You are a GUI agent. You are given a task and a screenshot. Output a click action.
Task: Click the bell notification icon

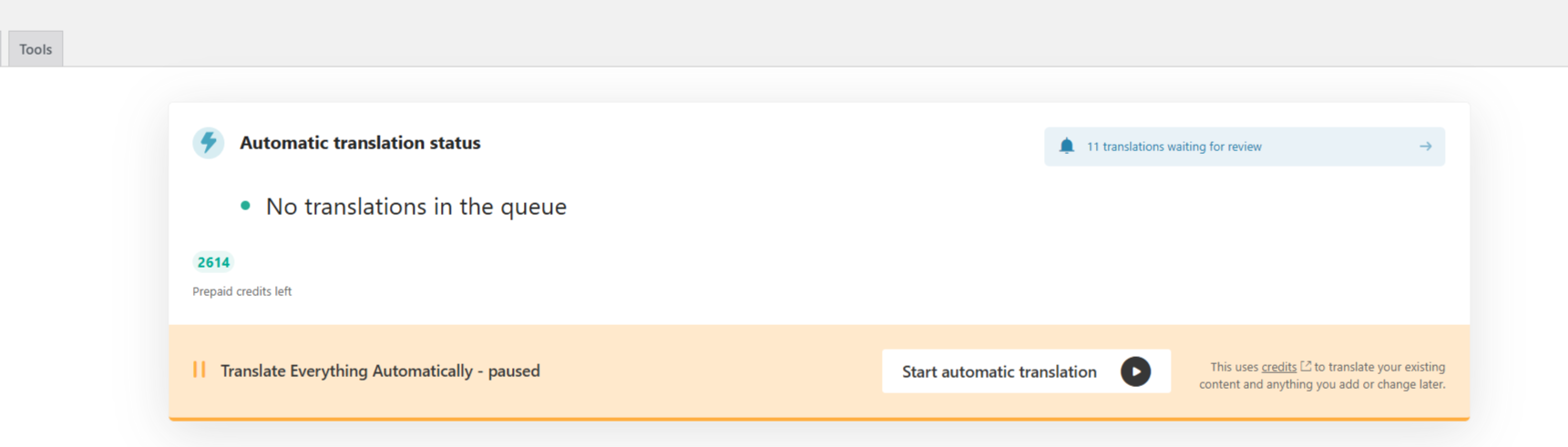click(x=1067, y=146)
